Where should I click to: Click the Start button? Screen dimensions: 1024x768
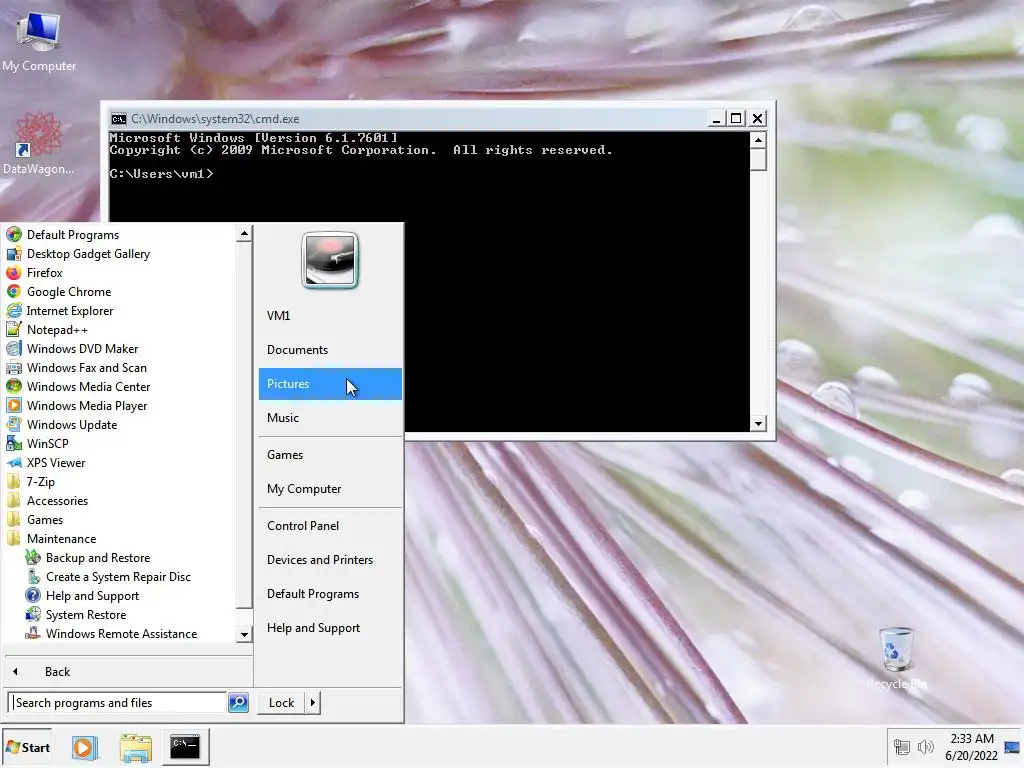pos(27,747)
